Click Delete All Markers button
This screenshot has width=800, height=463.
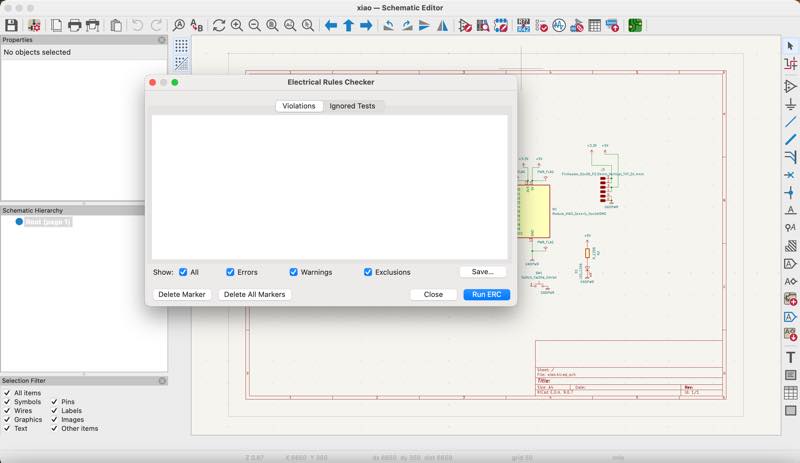[x=255, y=294]
